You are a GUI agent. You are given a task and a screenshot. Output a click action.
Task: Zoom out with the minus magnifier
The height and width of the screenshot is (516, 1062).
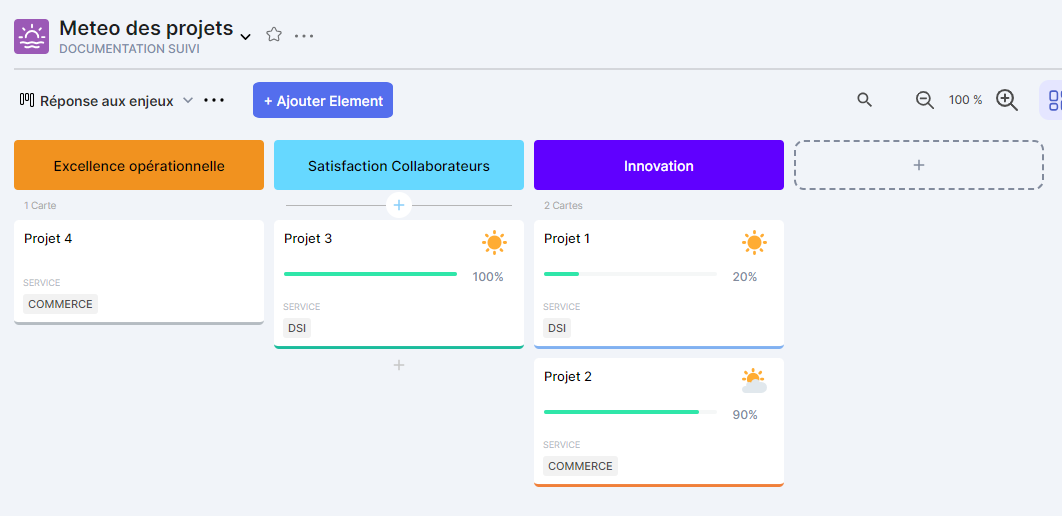(x=925, y=100)
